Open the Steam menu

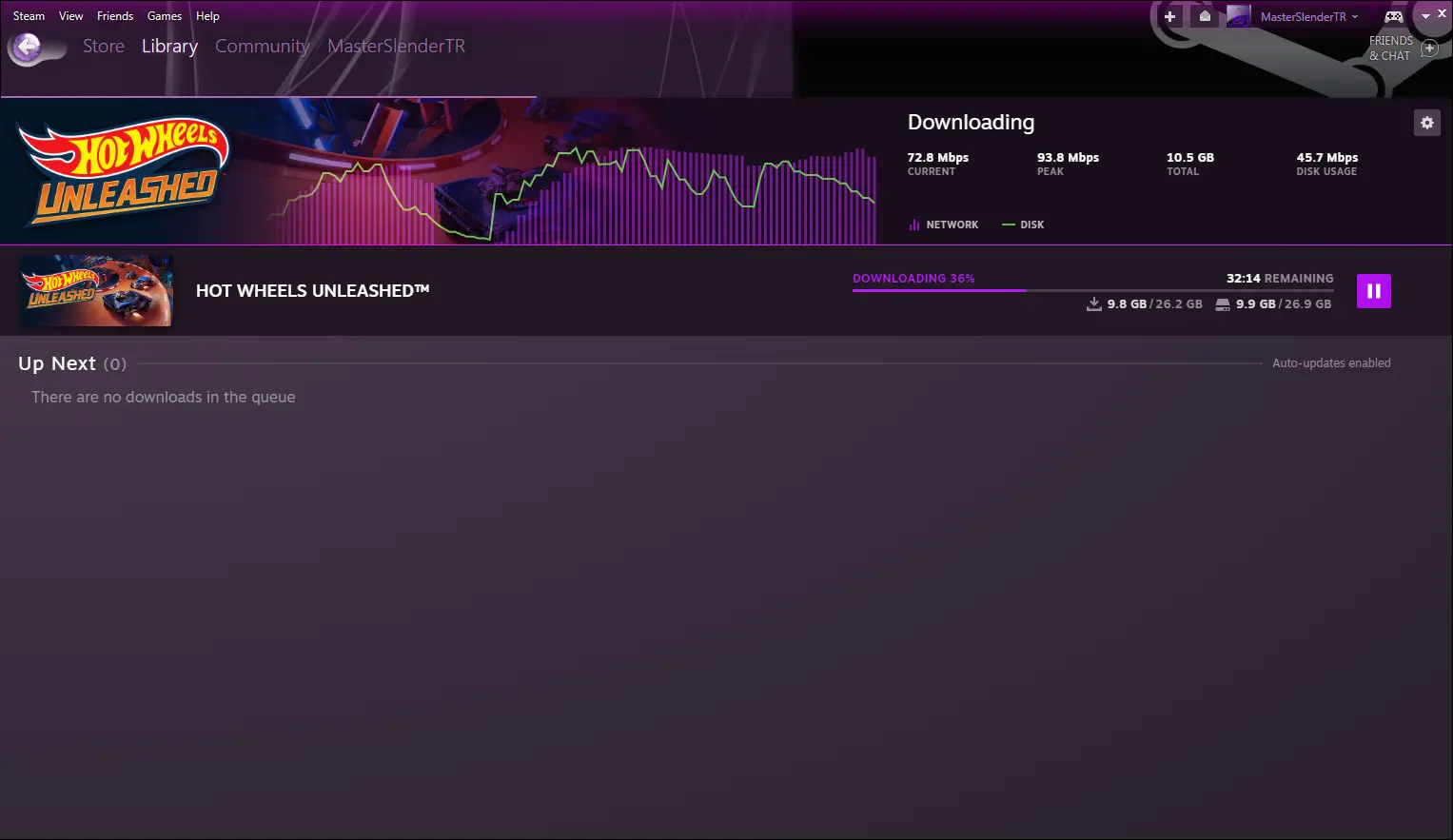pos(29,16)
